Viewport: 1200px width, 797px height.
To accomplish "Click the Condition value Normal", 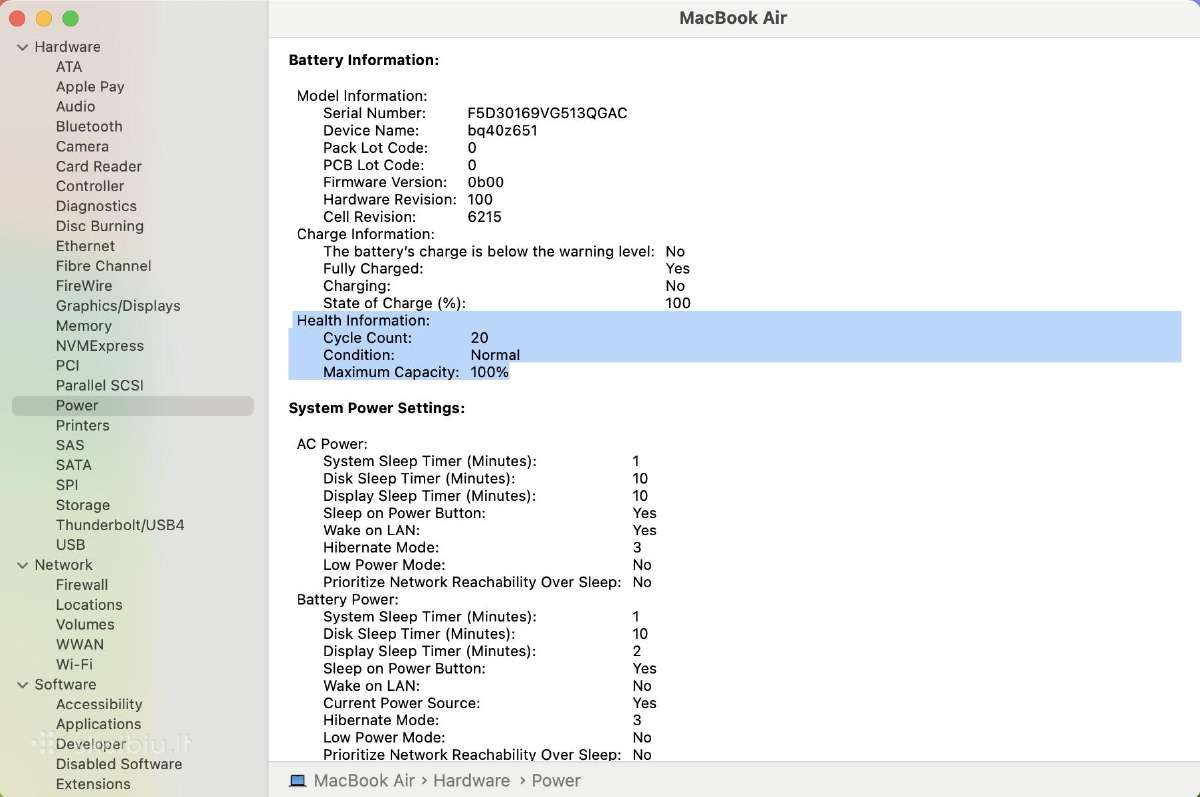I will coord(495,356).
